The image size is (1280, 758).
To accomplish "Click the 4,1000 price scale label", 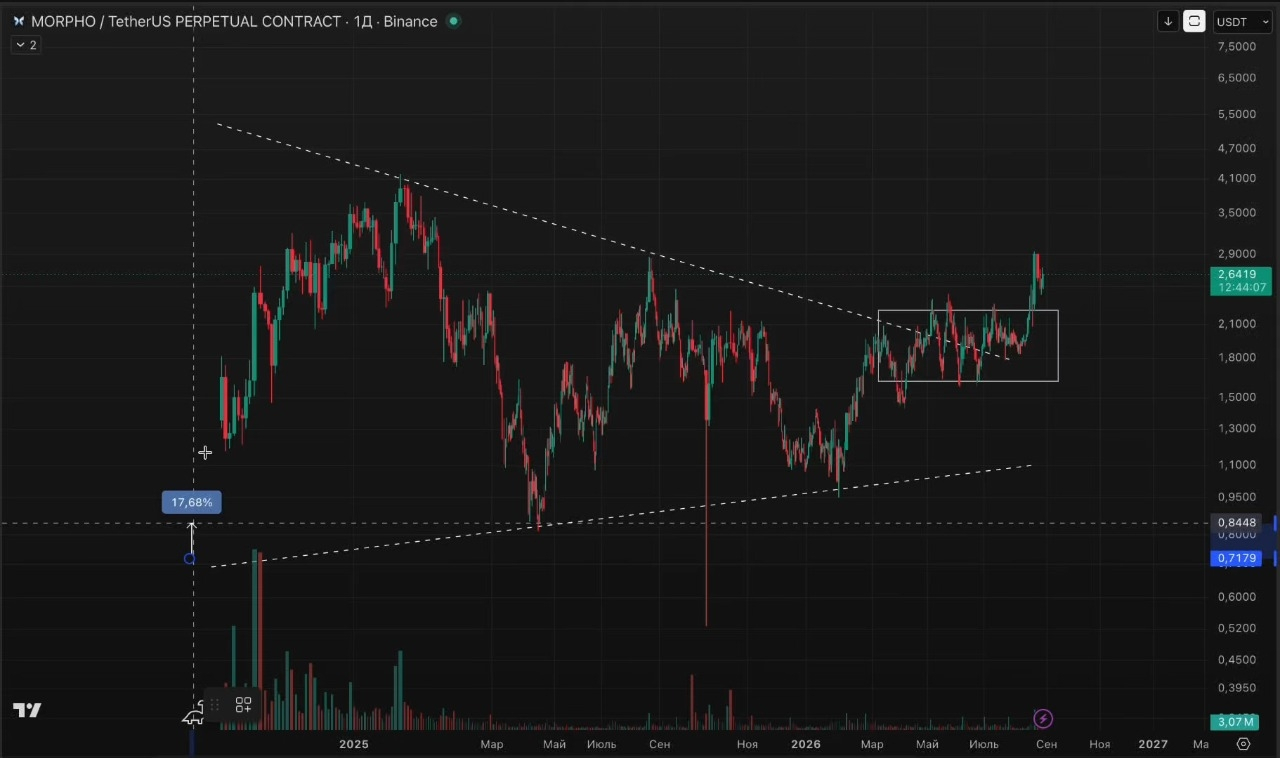I will (1237, 178).
